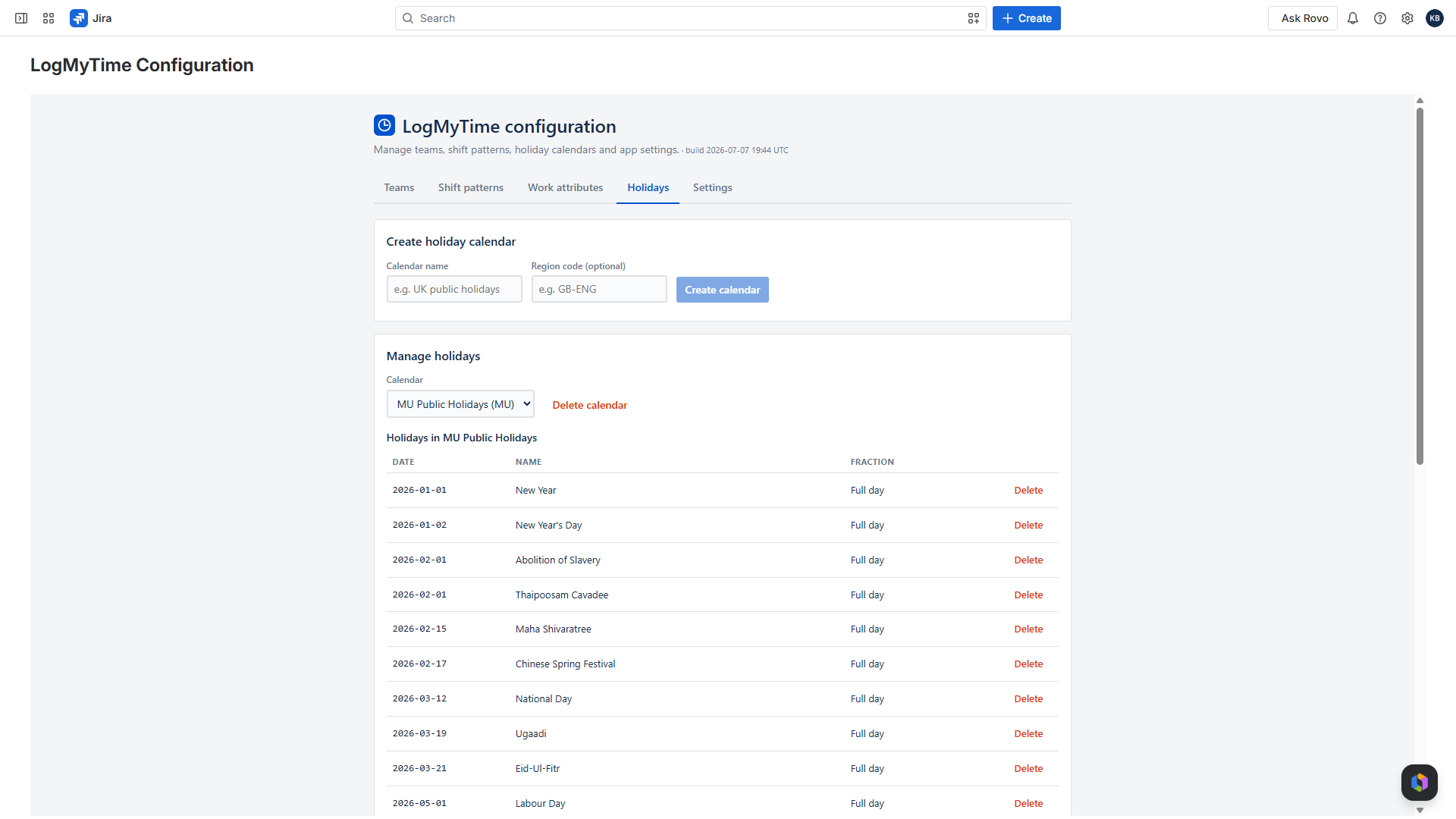This screenshot has width=1456, height=819.
Task: Select the date 2026-02-15
Action: (x=419, y=629)
